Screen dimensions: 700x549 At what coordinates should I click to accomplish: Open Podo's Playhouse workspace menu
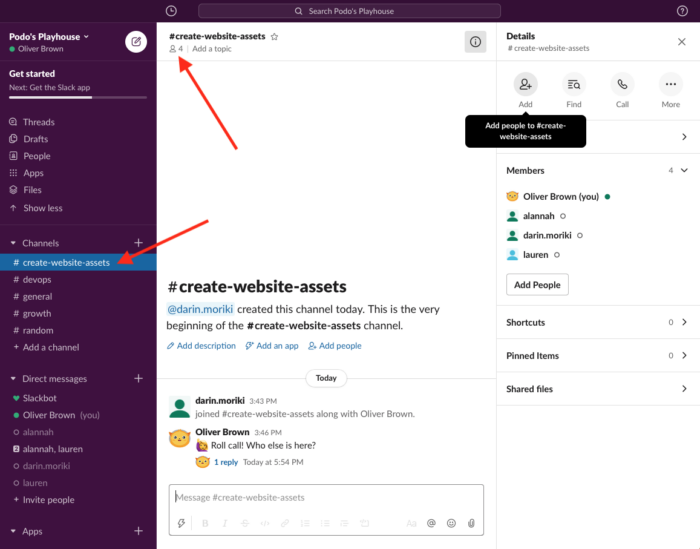click(x=49, y=36)
